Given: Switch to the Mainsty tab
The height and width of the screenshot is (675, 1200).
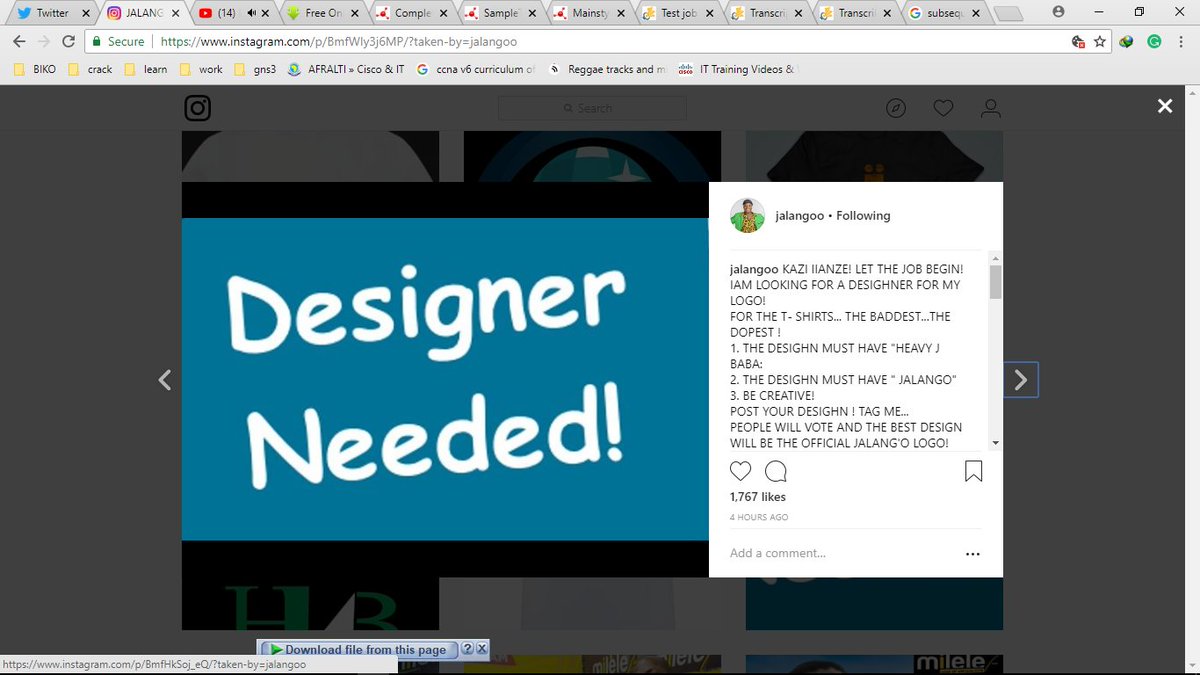Looking at the screenshot, I should coord(589,13).
